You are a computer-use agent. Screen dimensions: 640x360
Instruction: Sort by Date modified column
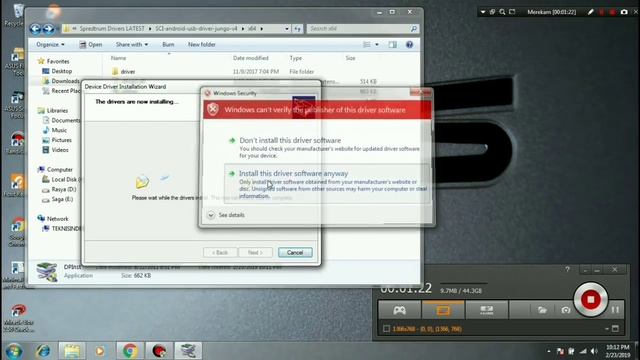pos(251,58)
